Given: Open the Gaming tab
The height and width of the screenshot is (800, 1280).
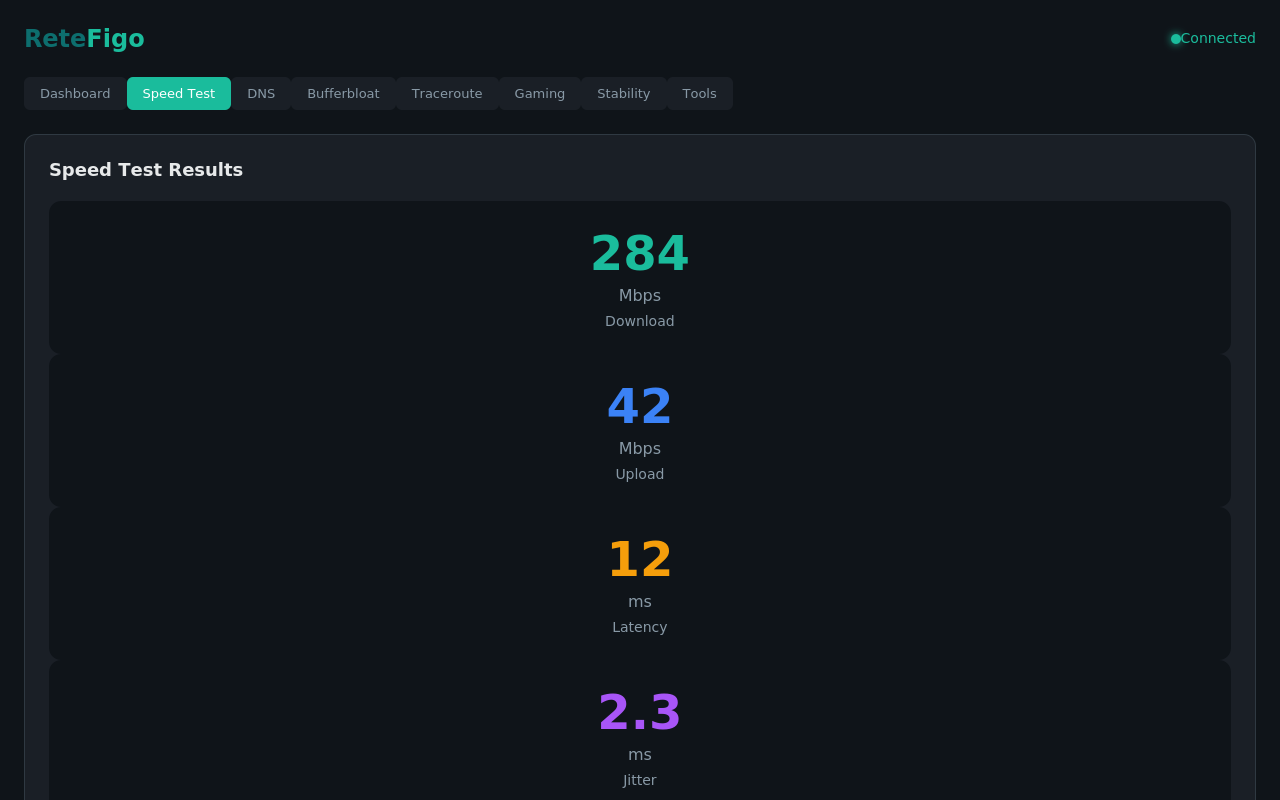Looking at the screenshot, I should [x=540, y=93].
